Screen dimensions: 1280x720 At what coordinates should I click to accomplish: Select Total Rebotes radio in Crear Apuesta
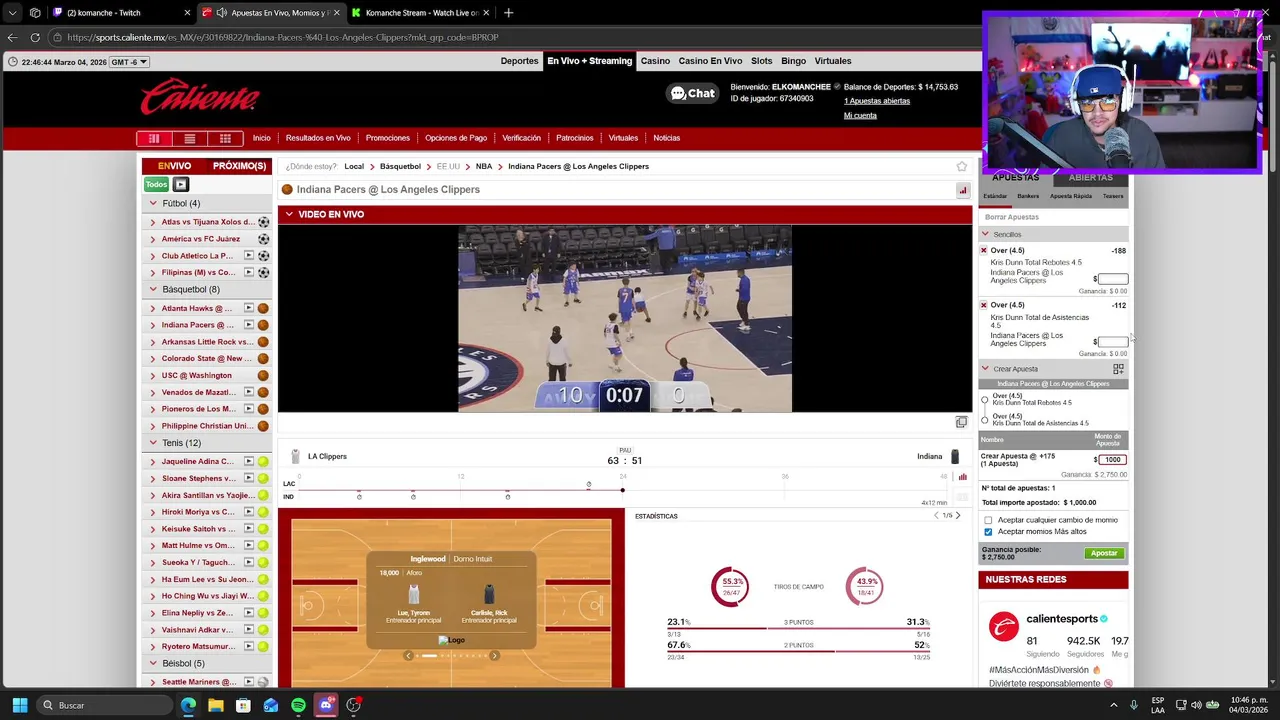[985, 400]
